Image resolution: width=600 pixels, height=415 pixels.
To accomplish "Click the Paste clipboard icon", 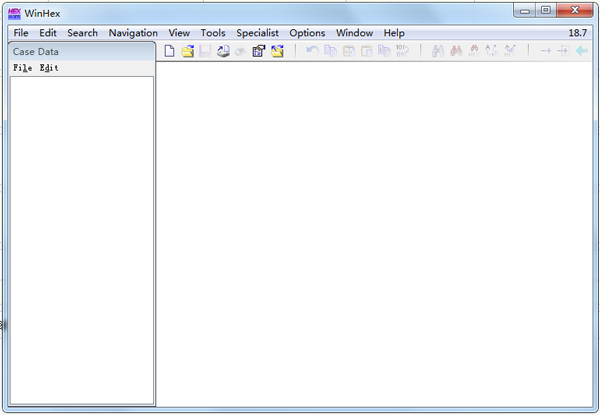I will click(367, 50).
